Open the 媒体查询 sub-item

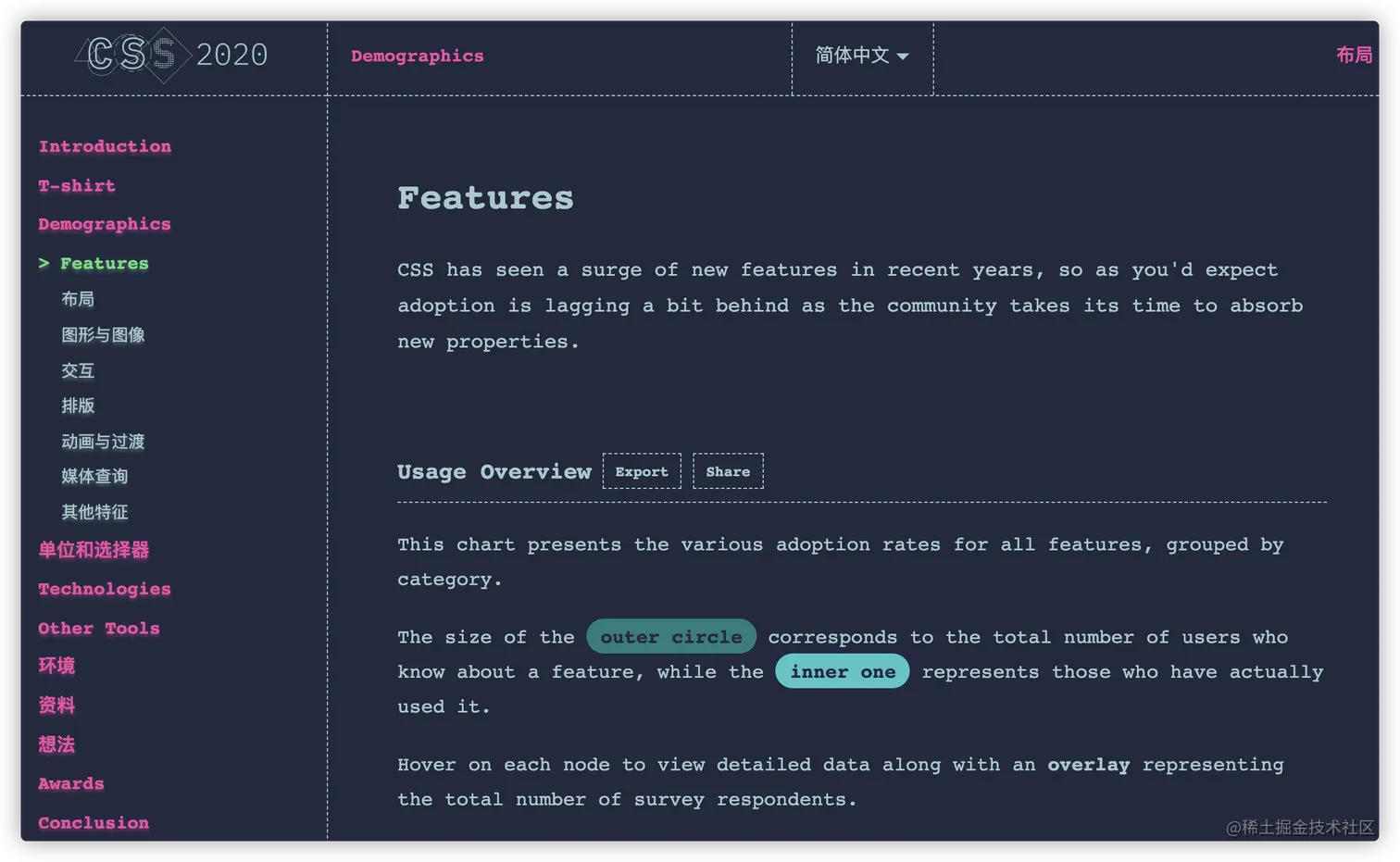tap(94, 477)
